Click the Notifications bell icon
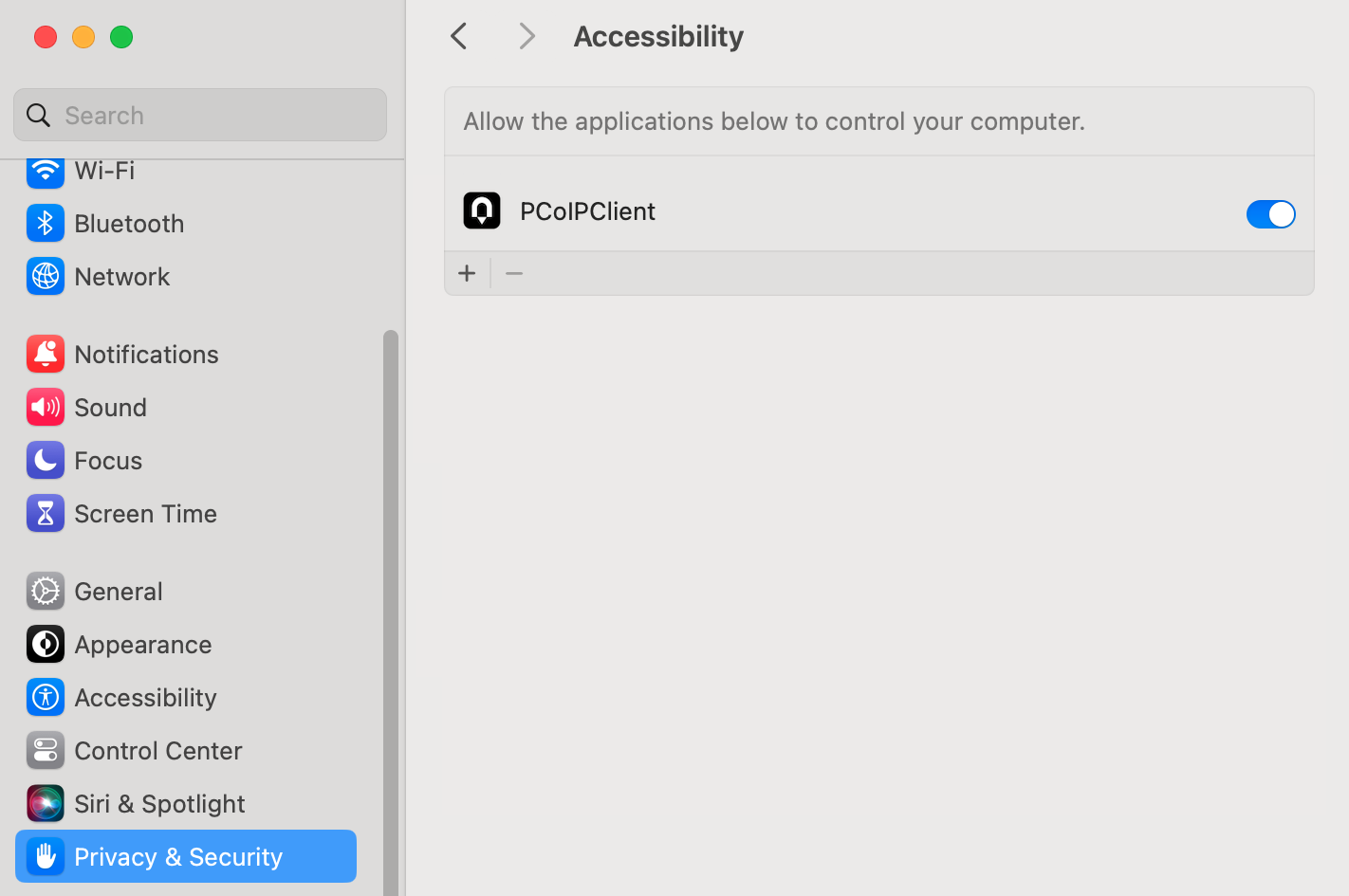Viewport: 1349px width, 896px height. point(45,355)
